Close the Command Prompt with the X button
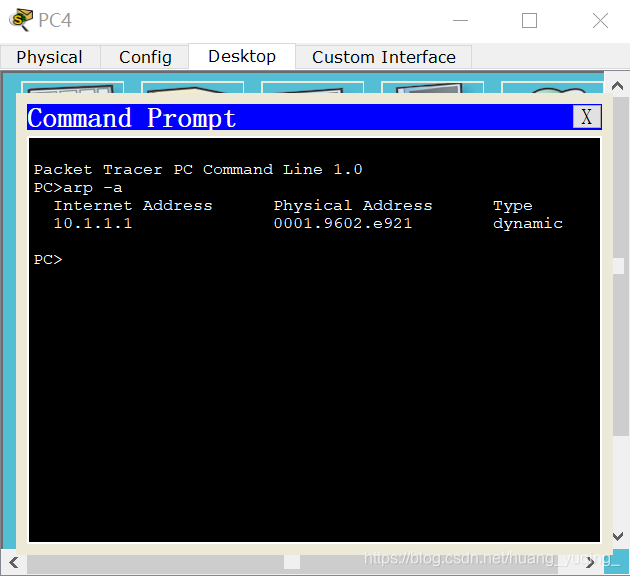630x577 pixels. click(x=587, y=117)
